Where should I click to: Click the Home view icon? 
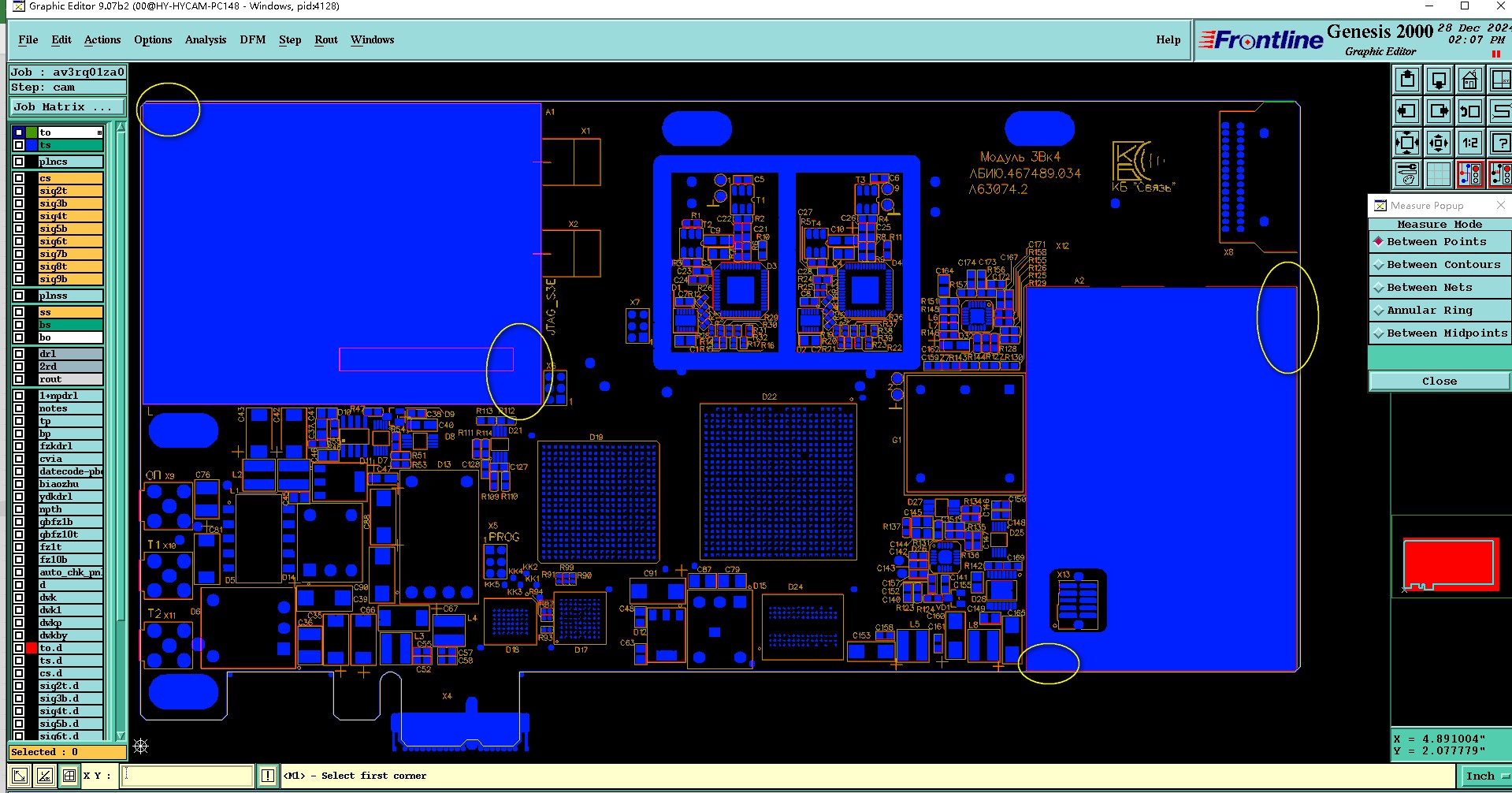(x=1469, y=80)
